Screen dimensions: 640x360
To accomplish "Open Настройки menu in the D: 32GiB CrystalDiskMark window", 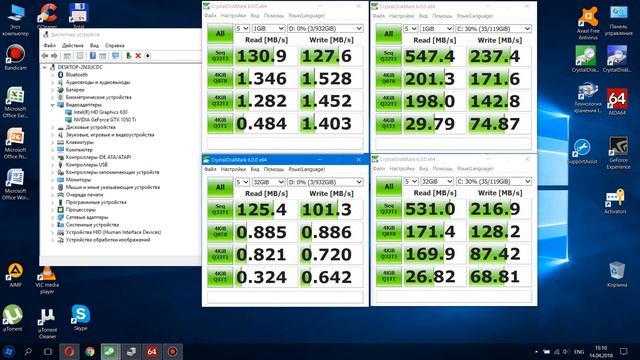I will pyautogui.click(x=233, y=169).
